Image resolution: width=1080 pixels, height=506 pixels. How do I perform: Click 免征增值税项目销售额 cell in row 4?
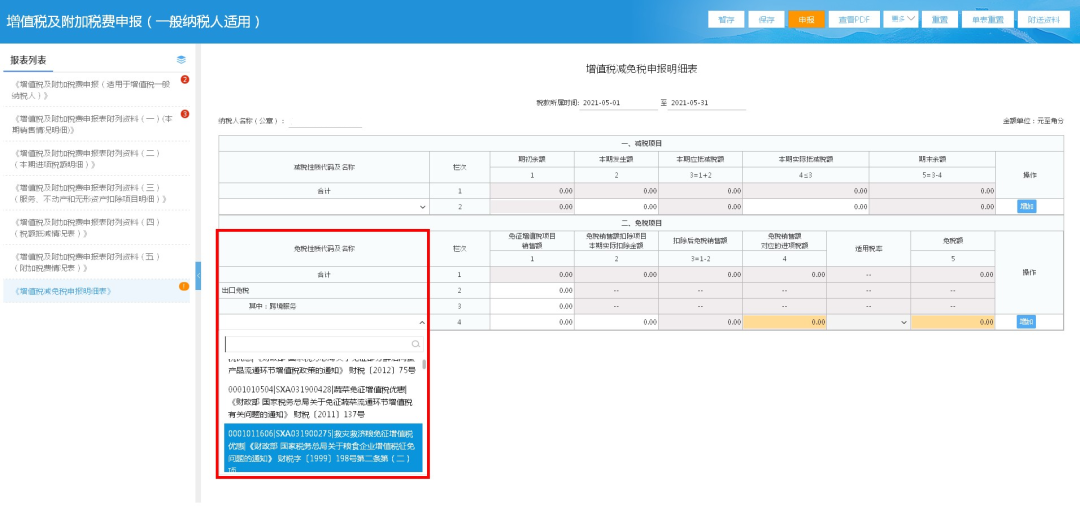(532, 321)
